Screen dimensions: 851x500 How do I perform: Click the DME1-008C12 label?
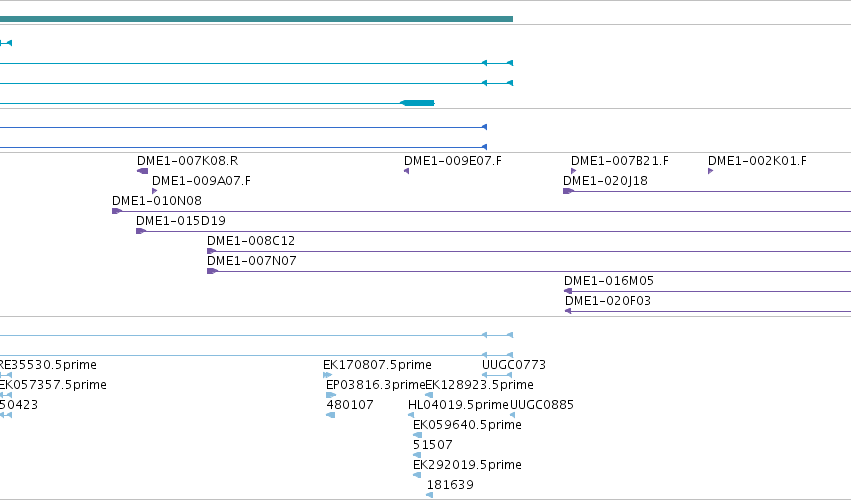point(251,240)
